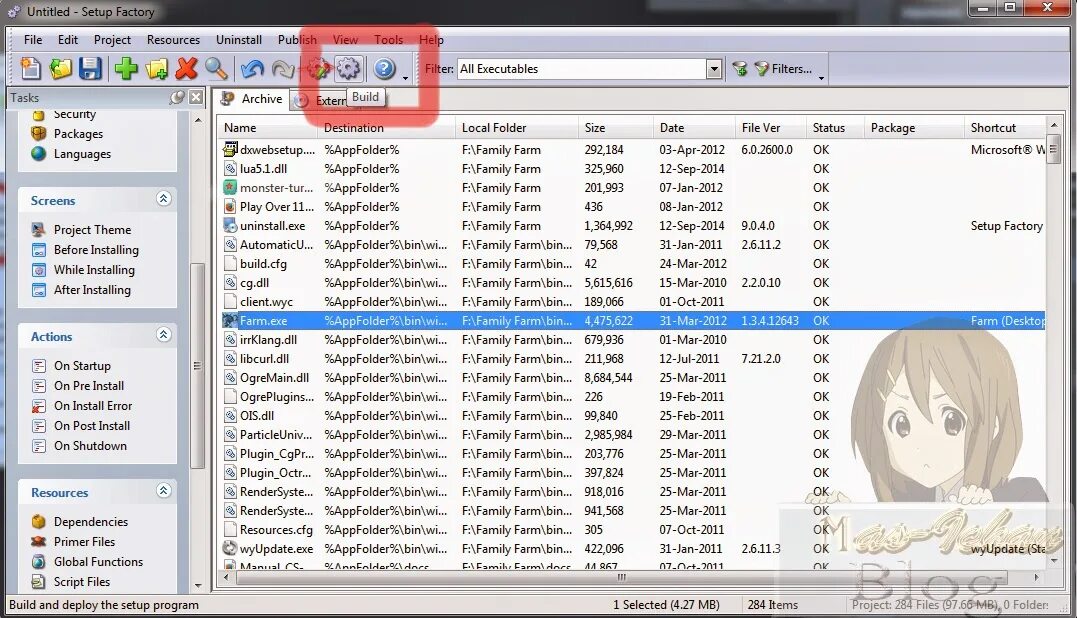Viewport: 1077px width, 618px height.
Task: Open the All Executables filter dropdown
Action: click(x=714, y=69)
